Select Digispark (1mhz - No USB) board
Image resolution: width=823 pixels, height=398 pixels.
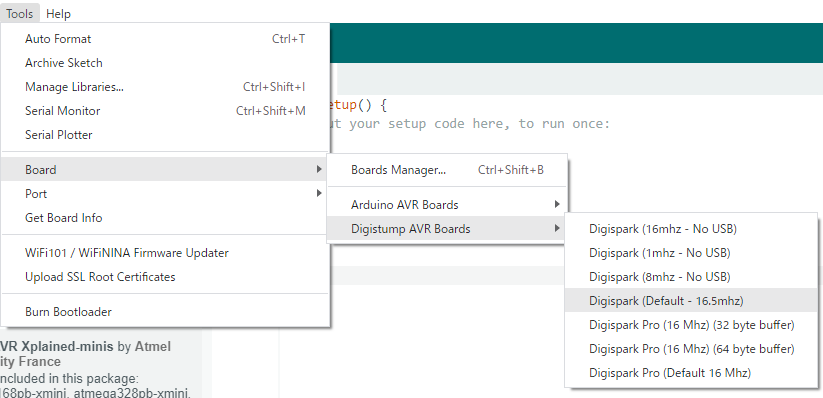coord(691,253)
